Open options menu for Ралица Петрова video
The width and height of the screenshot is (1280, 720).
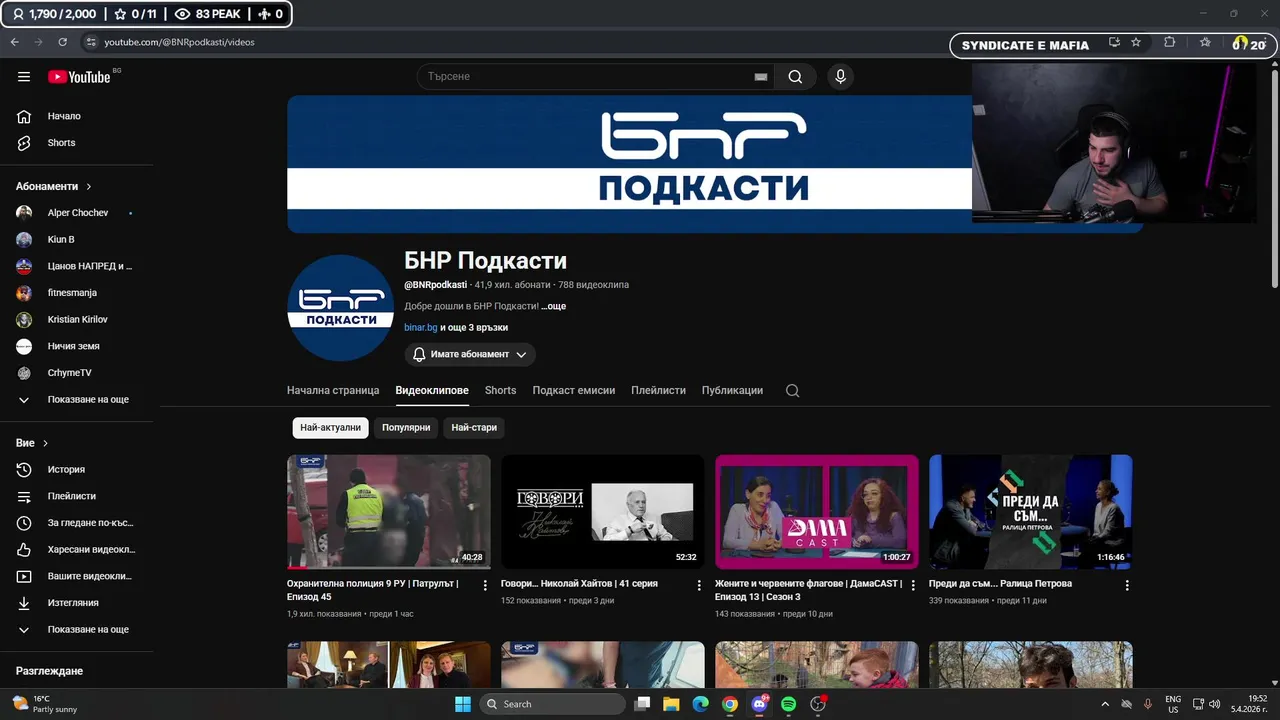(1127, 585)
